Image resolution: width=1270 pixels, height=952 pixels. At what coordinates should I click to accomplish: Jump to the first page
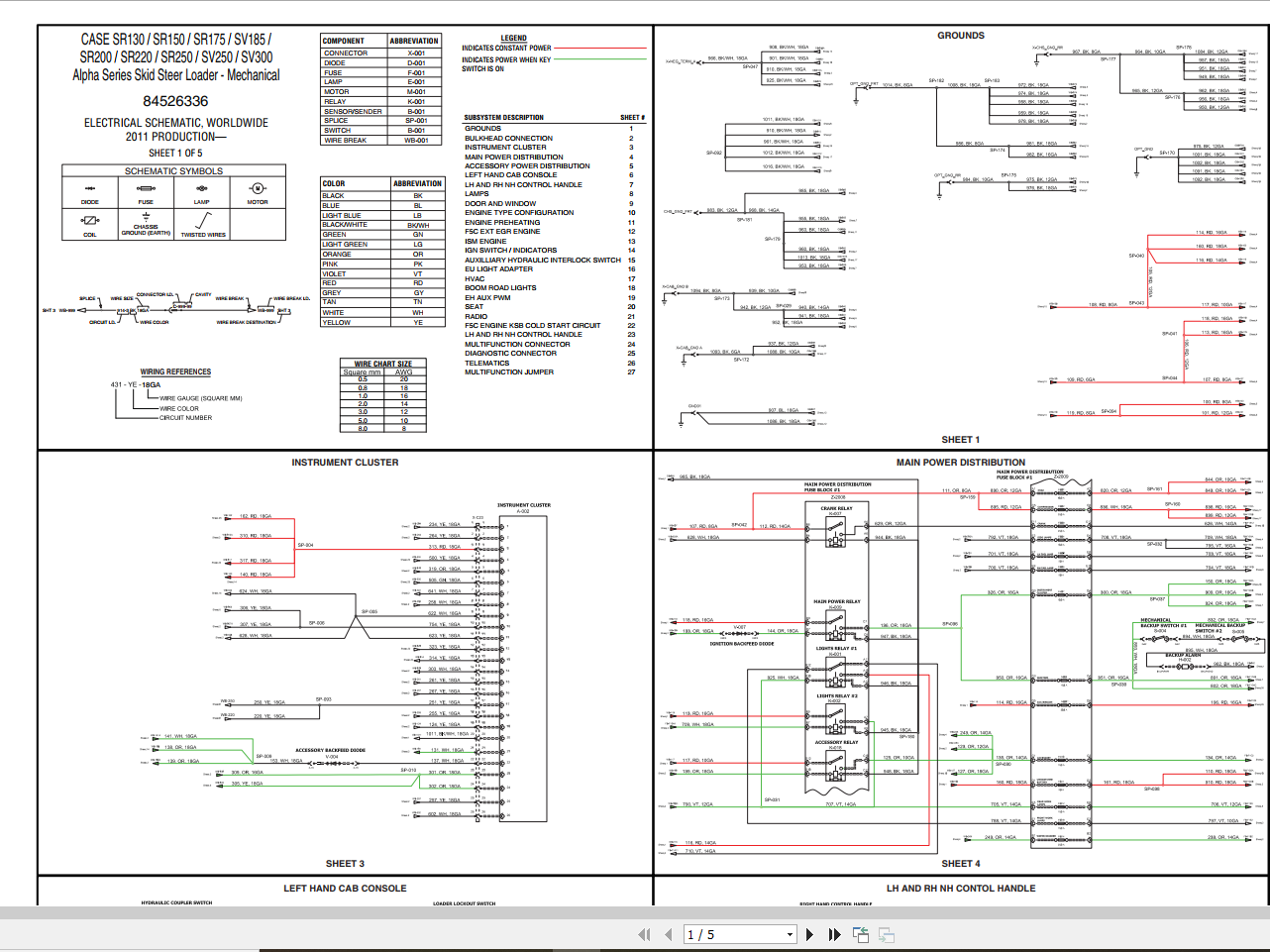pos(644,934)
